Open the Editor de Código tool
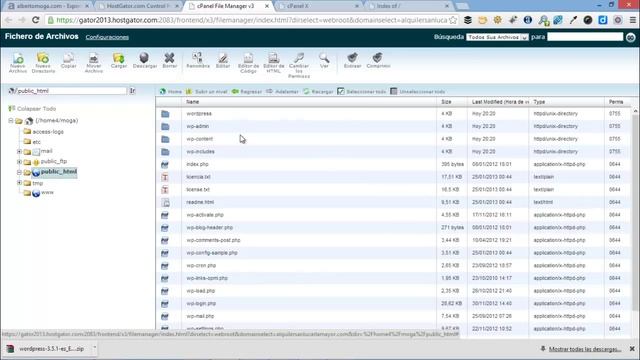This screenshot has width=640, height=360. pos(248,62)
